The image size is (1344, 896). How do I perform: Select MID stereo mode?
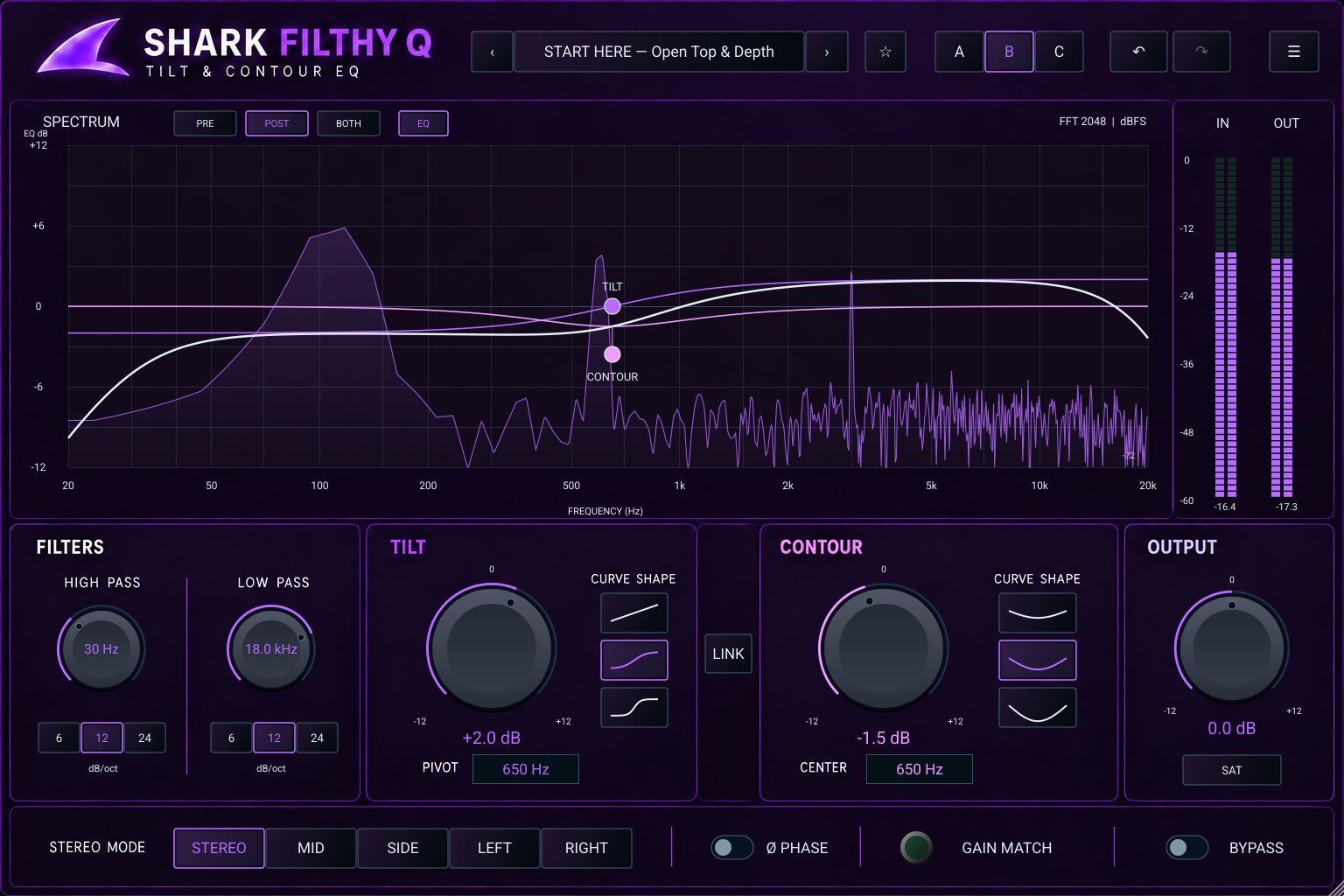pyautogui.click(x=311, y=848)
